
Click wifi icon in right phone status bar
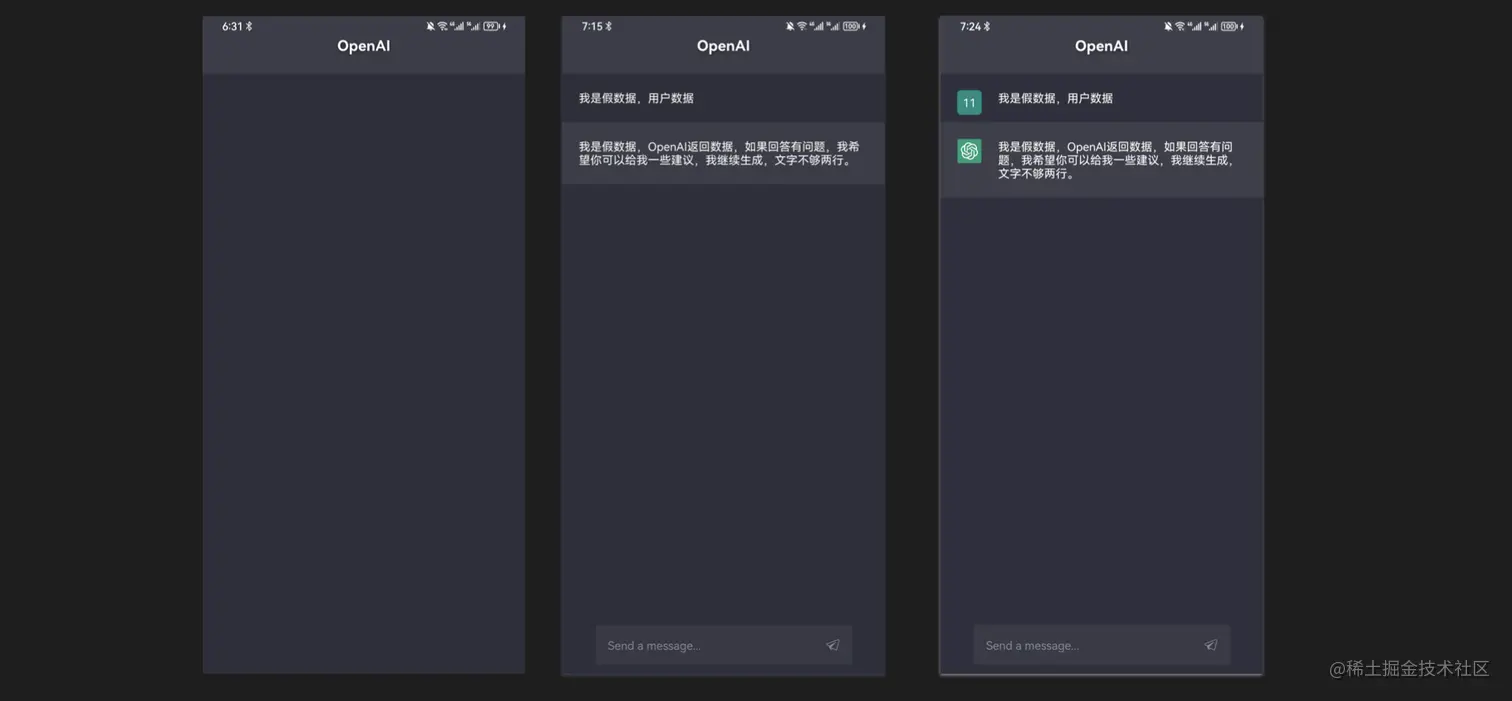(x=1179, y=27)
